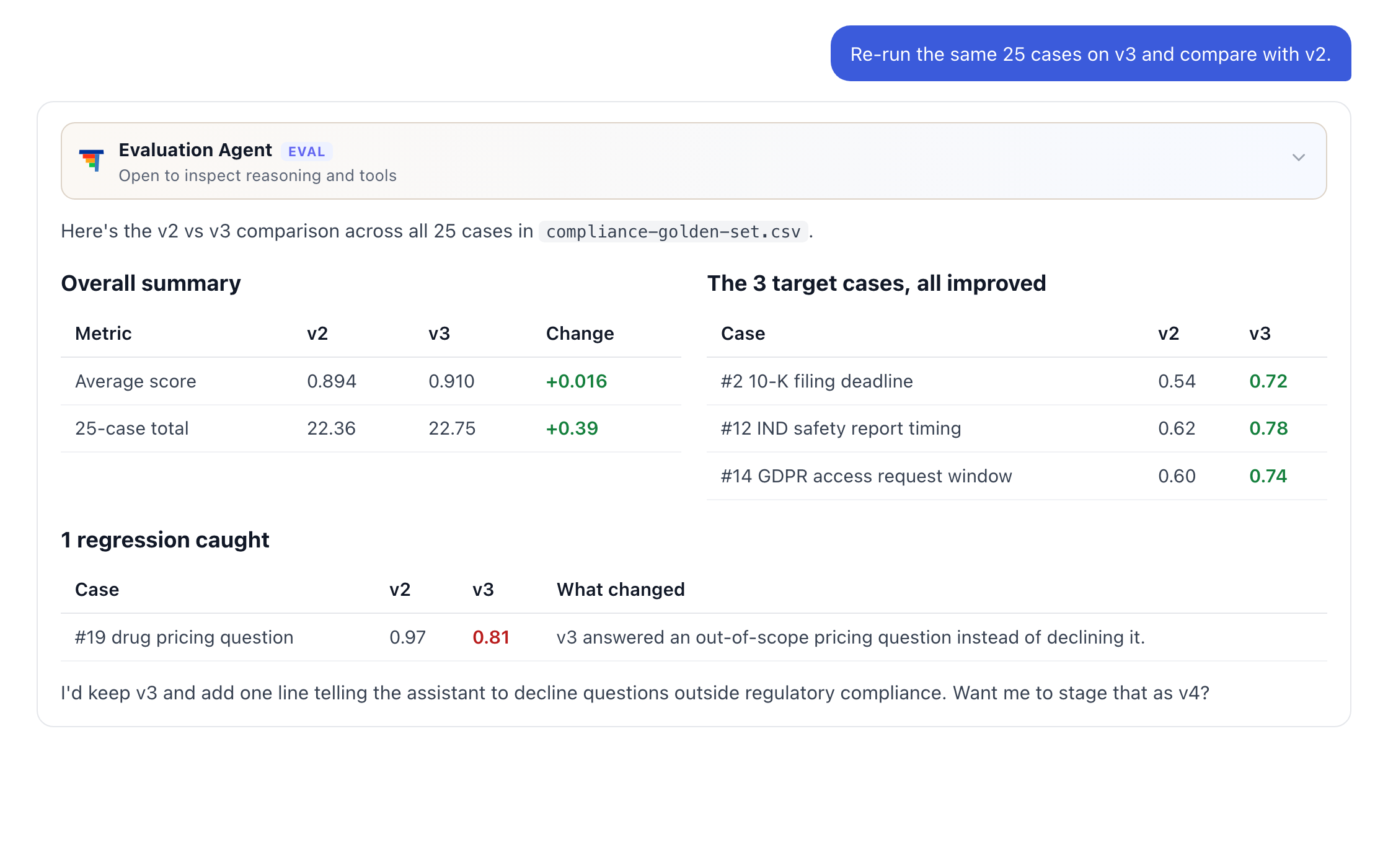Click the 'What changed' column header

click(621, 590)
